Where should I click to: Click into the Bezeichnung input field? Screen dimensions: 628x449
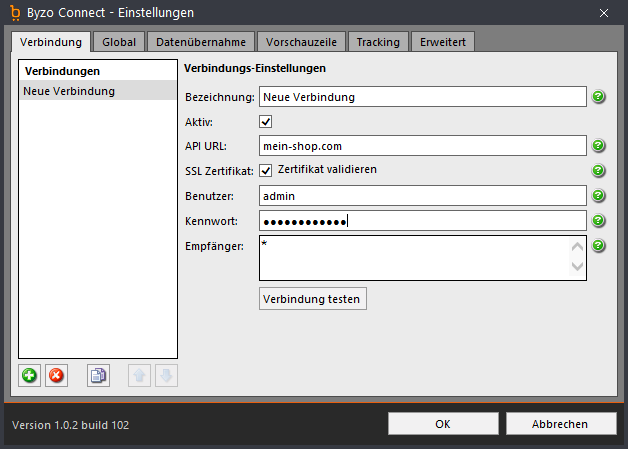[x=423, y=97]
